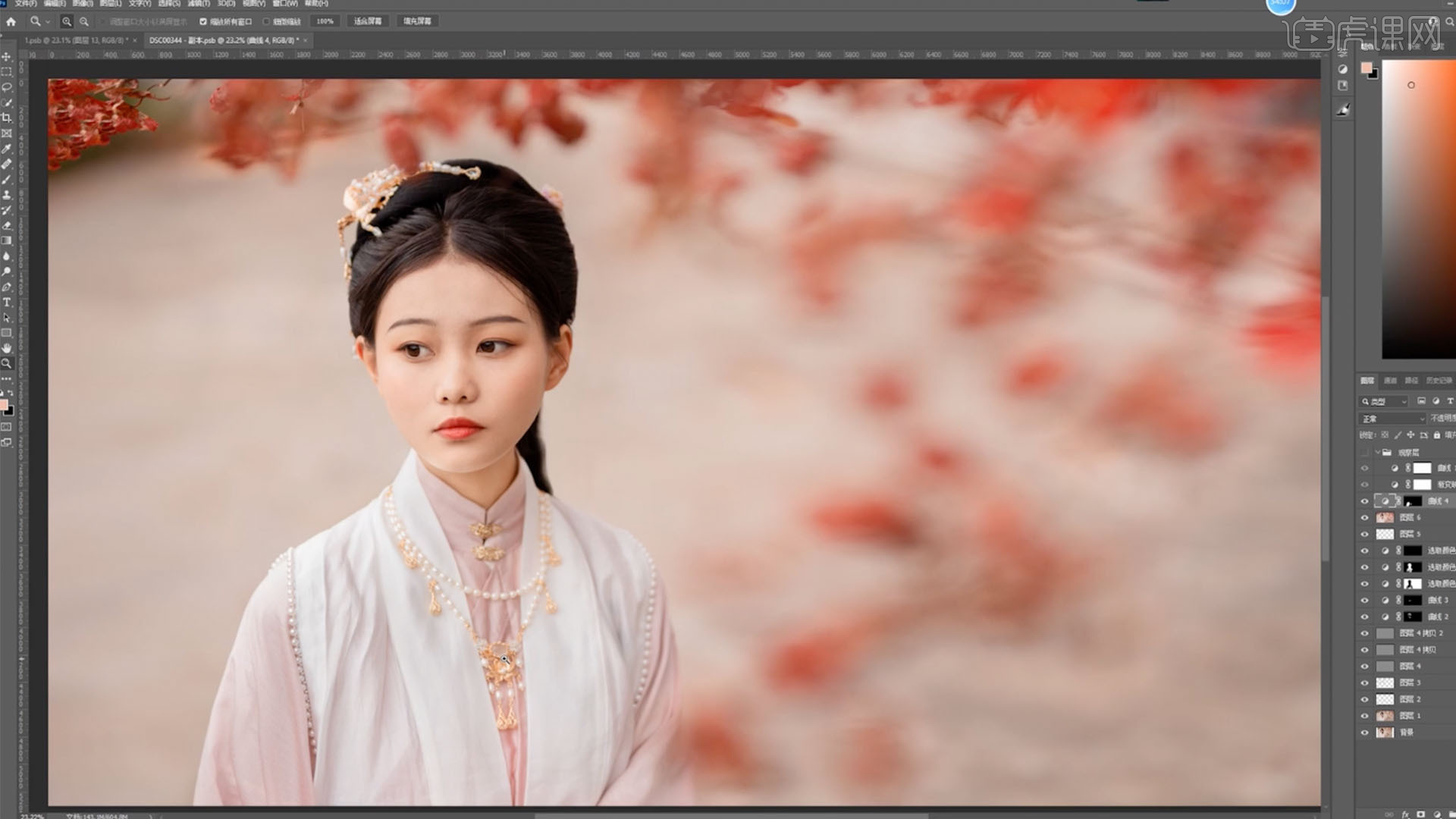
Task: Switch to the 1.psb document tab
Action: tap(74, 40)
